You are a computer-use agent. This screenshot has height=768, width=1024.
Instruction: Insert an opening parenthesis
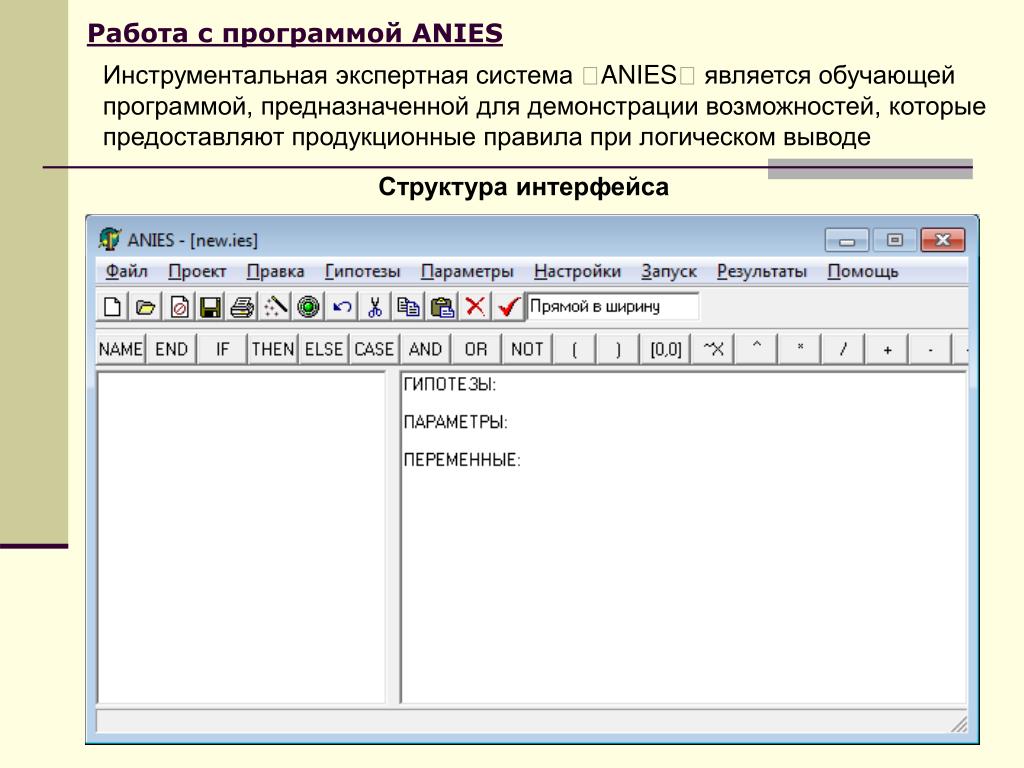575,349
